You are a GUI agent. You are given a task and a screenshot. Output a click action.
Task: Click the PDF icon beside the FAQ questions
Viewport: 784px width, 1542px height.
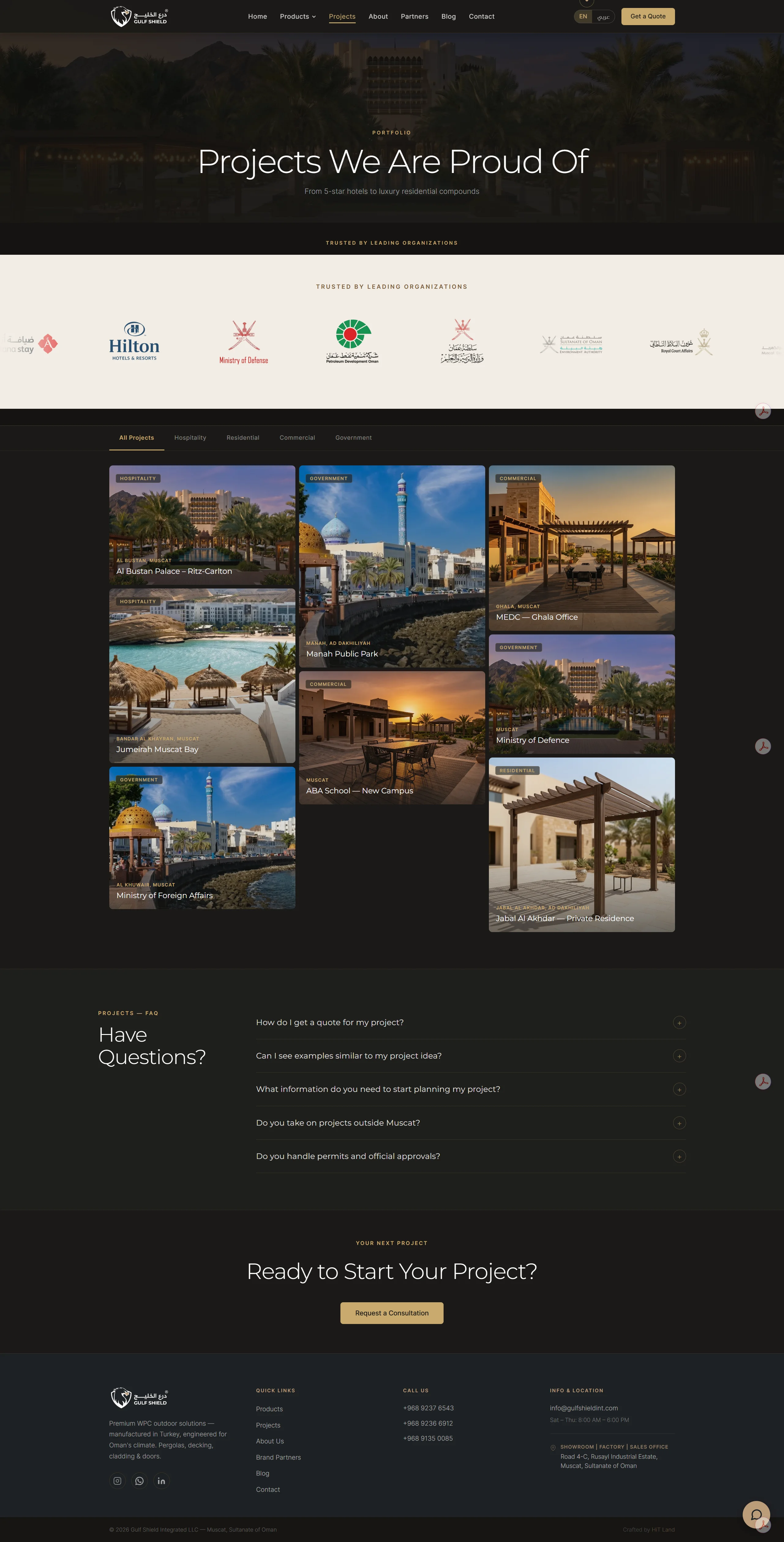point(763,1081)
